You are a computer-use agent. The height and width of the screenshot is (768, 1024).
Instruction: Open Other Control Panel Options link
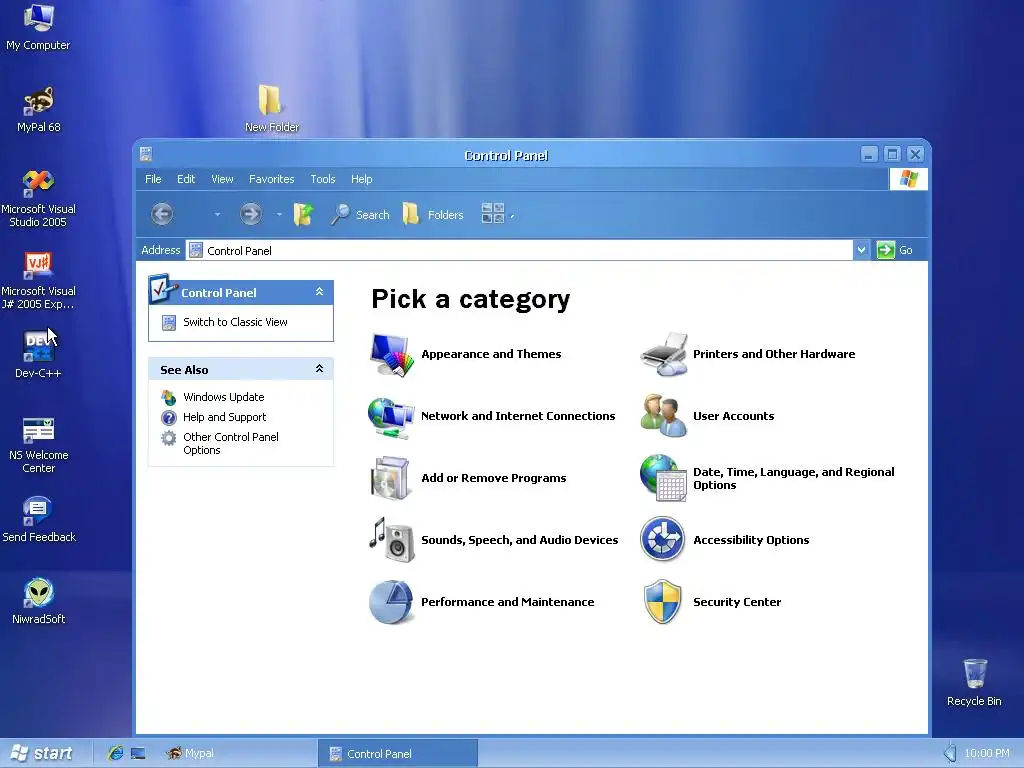pyautogui.click(x=231, y=443)
